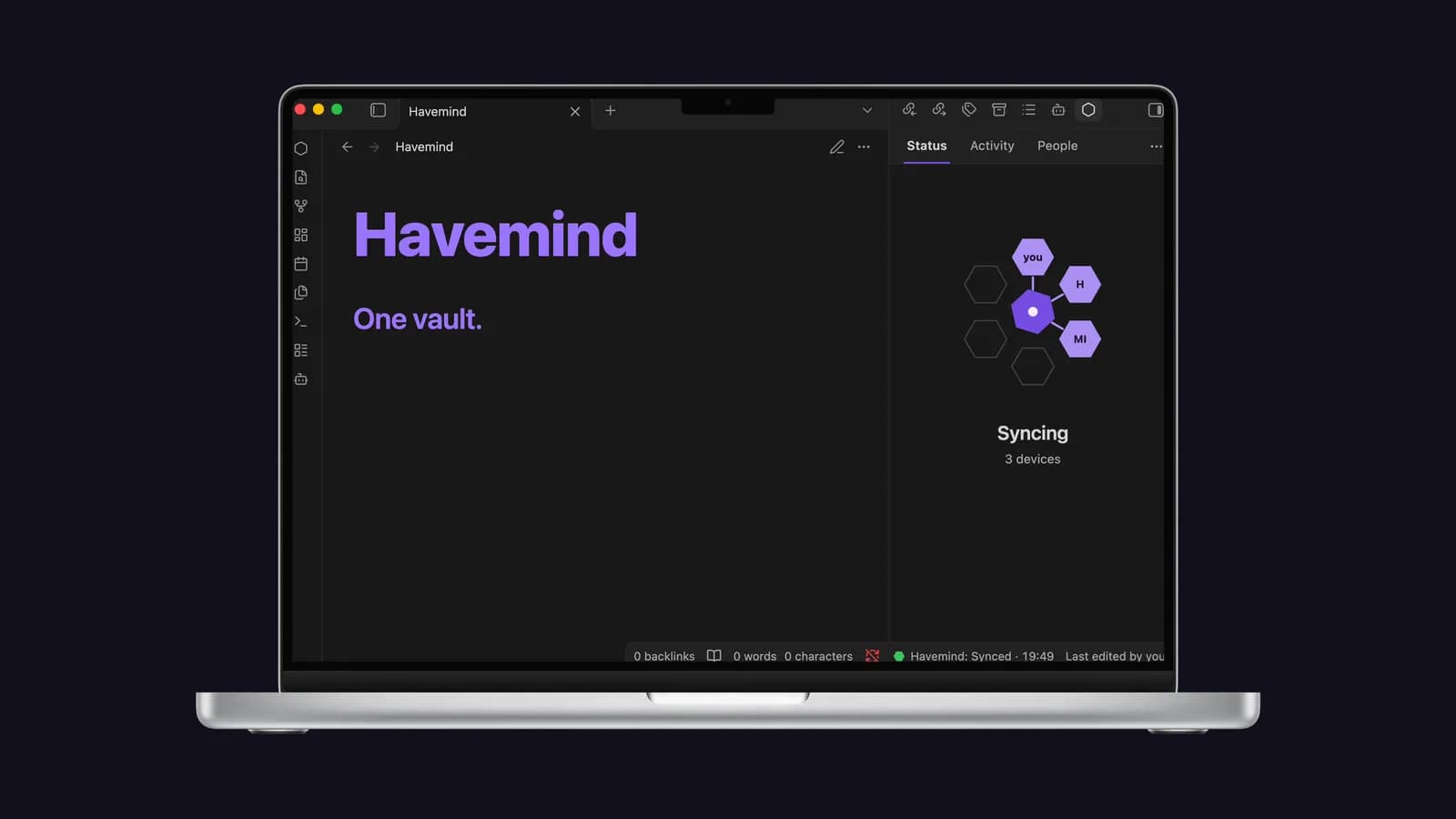The width and height of the screenshot is (1456, 819).
Task: Click the large Havemind heading
Action: 495,235
